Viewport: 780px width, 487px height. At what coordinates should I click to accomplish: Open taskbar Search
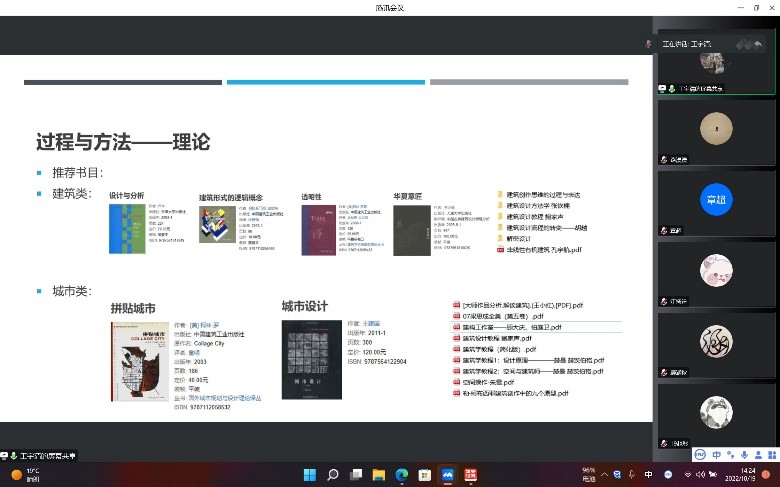click(332, 474)
